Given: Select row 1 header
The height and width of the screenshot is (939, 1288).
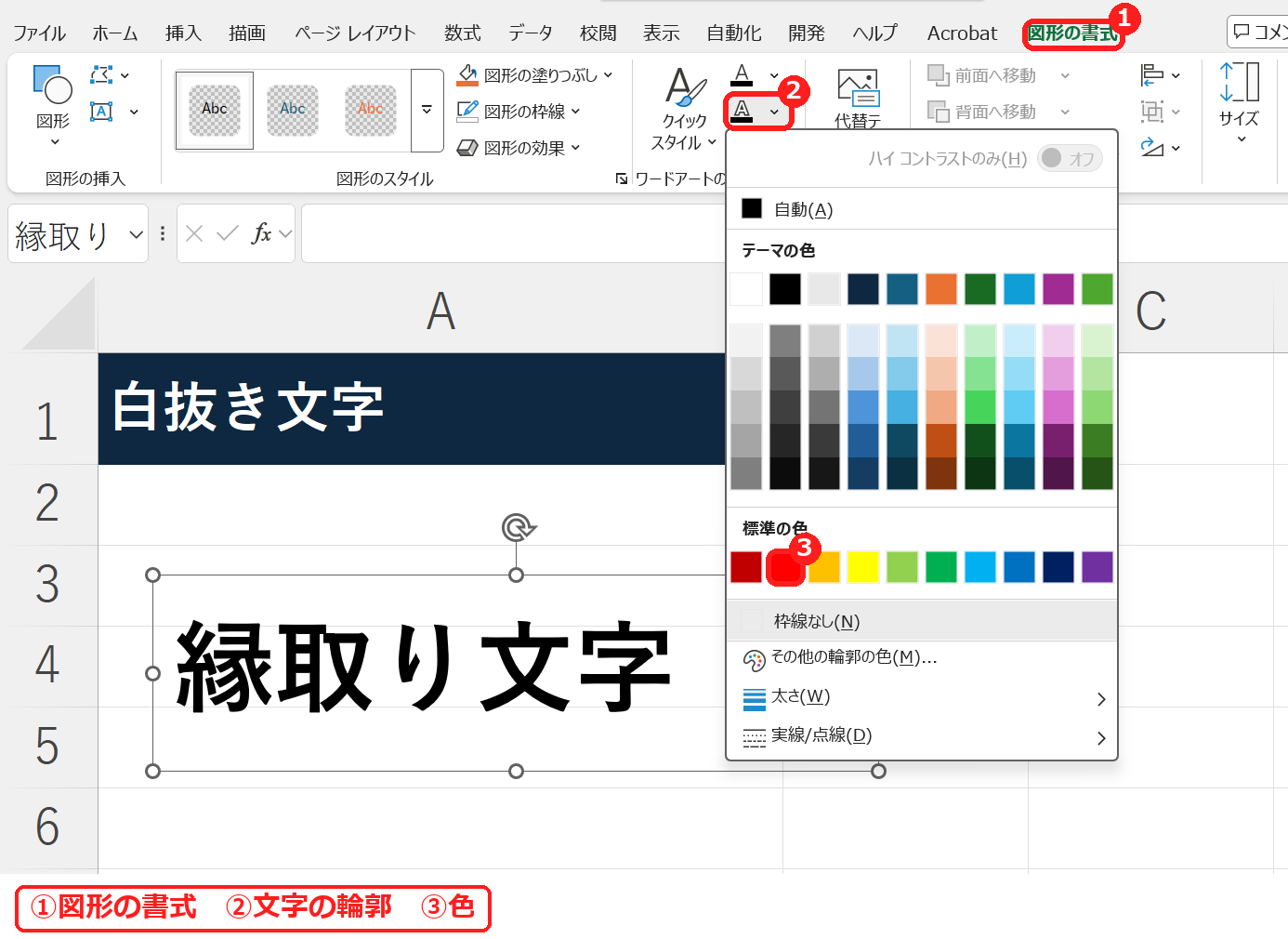Looking at the screenshot, I should click(48, 409).
